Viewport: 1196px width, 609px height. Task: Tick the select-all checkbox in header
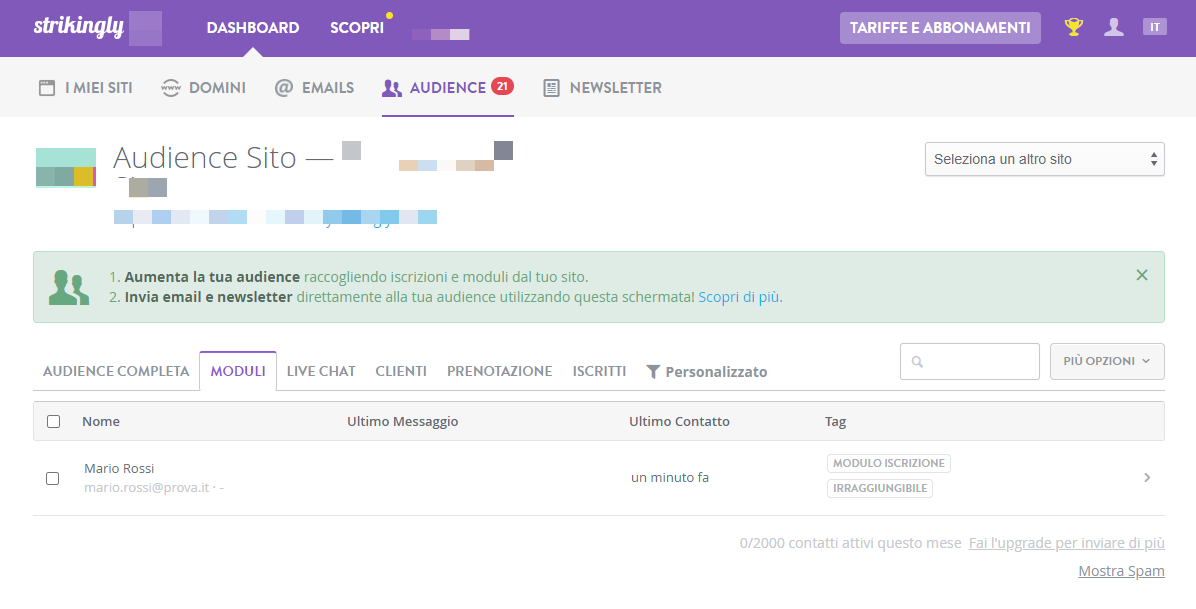pyautogui.click(x=53, y=421)
